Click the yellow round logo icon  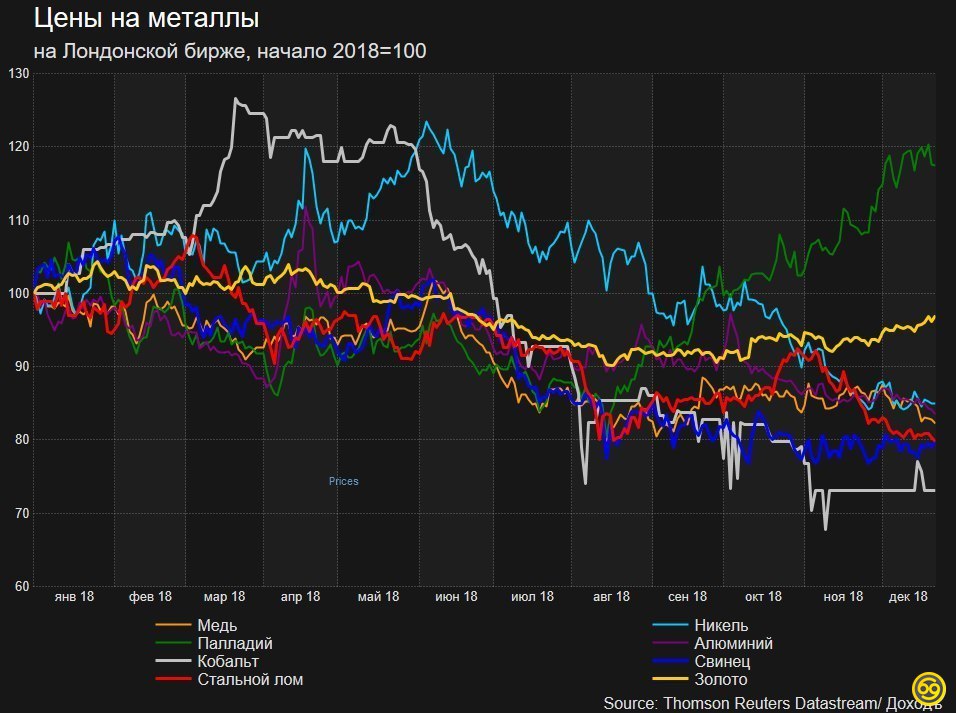click(x=929, y=688)
